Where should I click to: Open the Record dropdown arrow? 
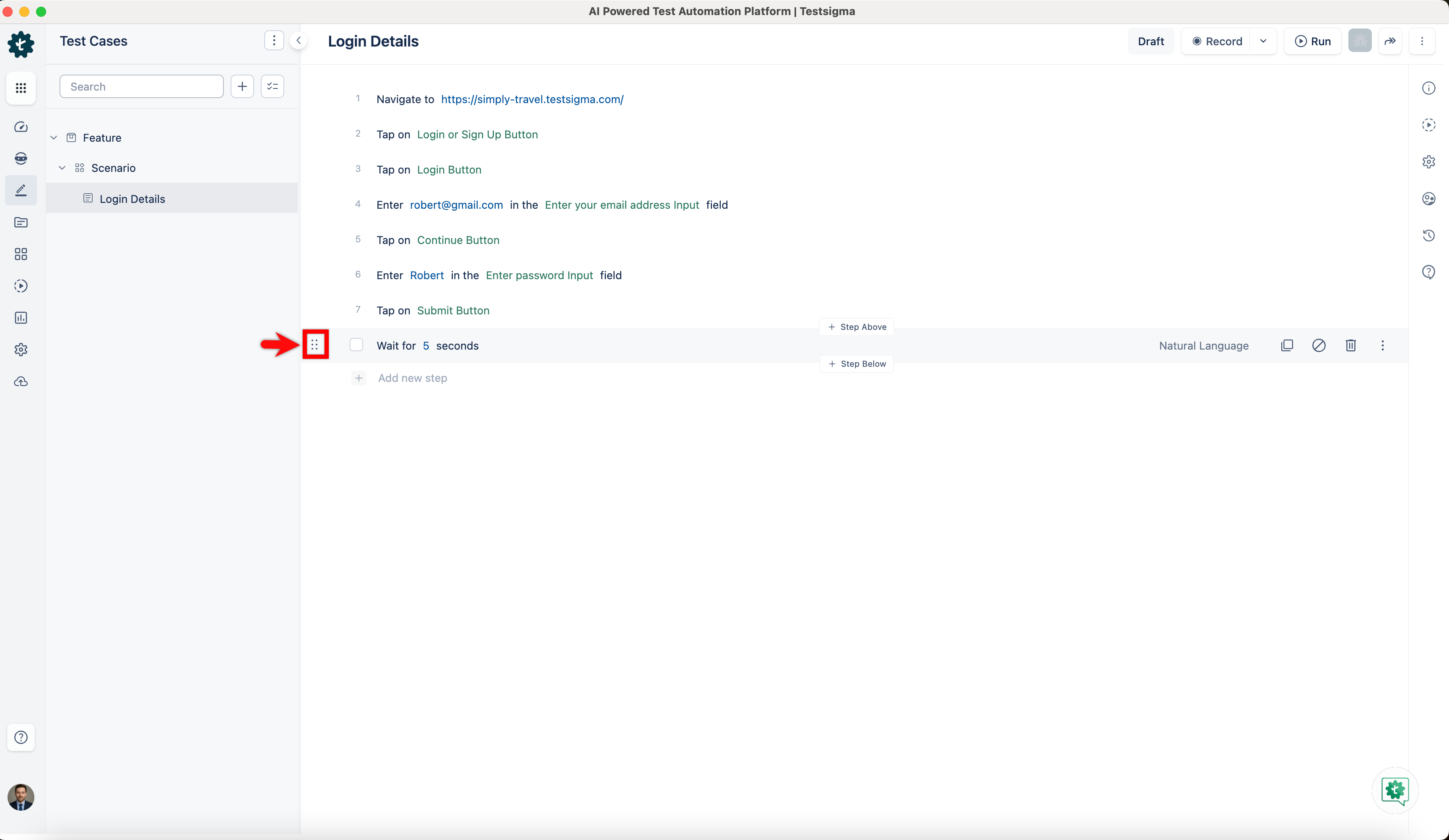coord(1263,41)
